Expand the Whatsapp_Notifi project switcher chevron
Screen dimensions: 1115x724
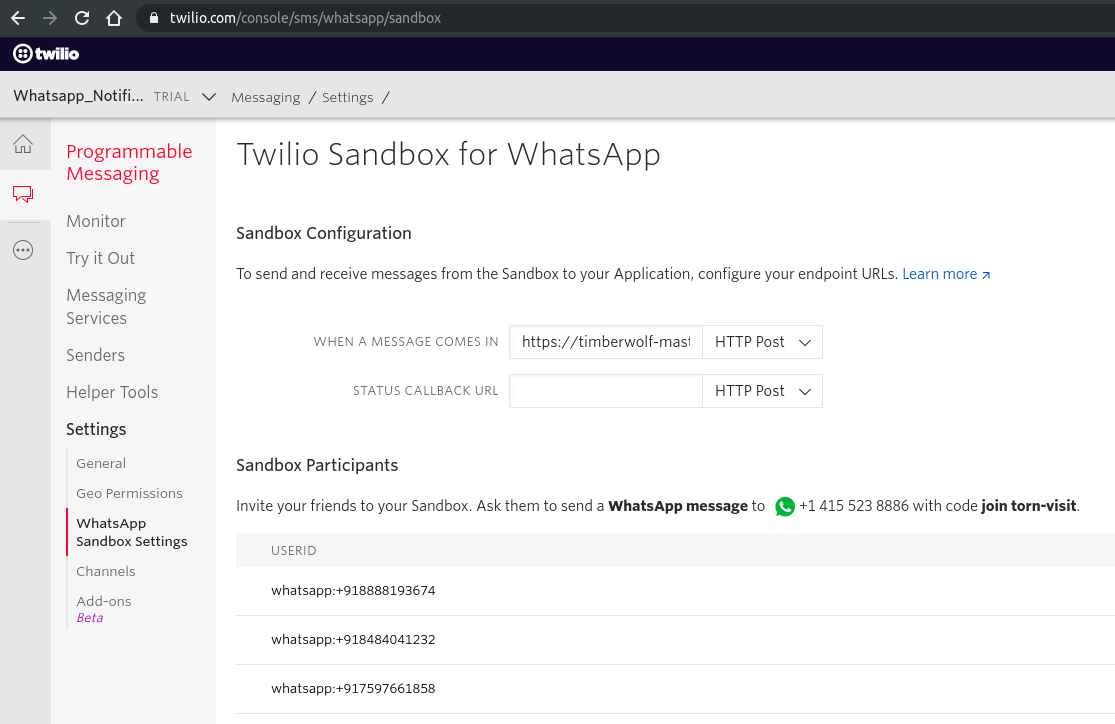pyautogui.click(x=208, y=97)
